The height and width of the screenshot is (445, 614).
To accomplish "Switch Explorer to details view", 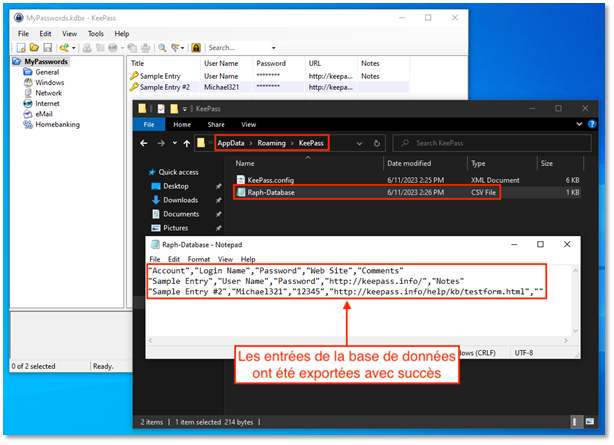I will pyautogui.click(x=575, y=421).
